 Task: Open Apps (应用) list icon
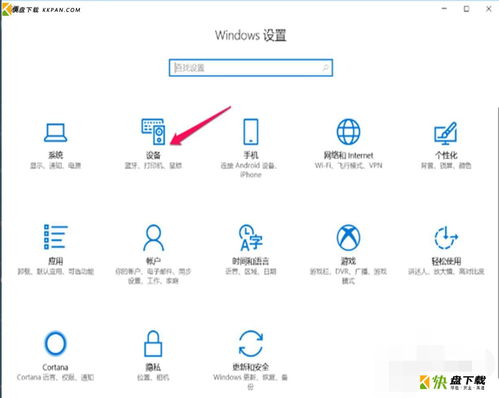(56, 237)
